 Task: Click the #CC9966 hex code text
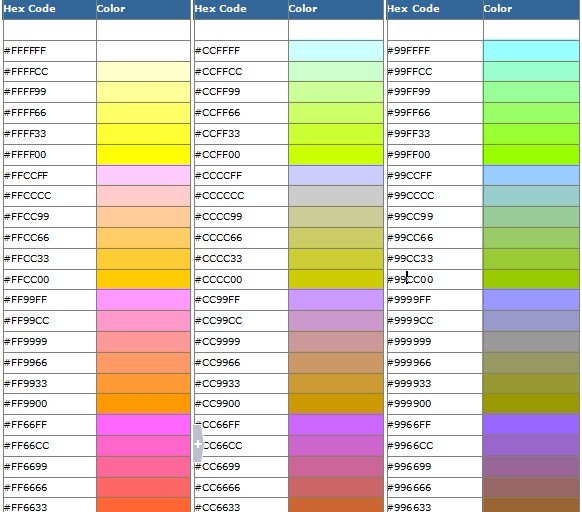(218, 363)
